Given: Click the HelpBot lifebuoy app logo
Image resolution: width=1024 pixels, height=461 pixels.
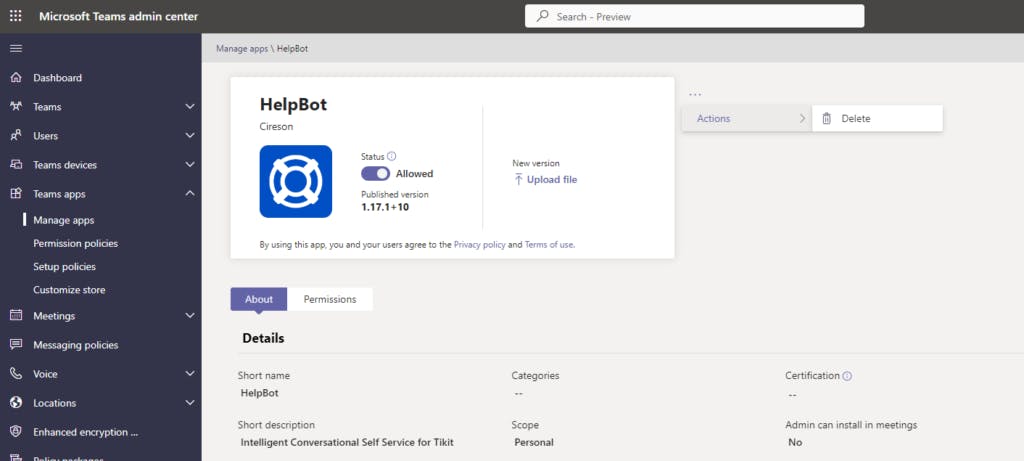Looking at the screenshot, I should 295,181.
